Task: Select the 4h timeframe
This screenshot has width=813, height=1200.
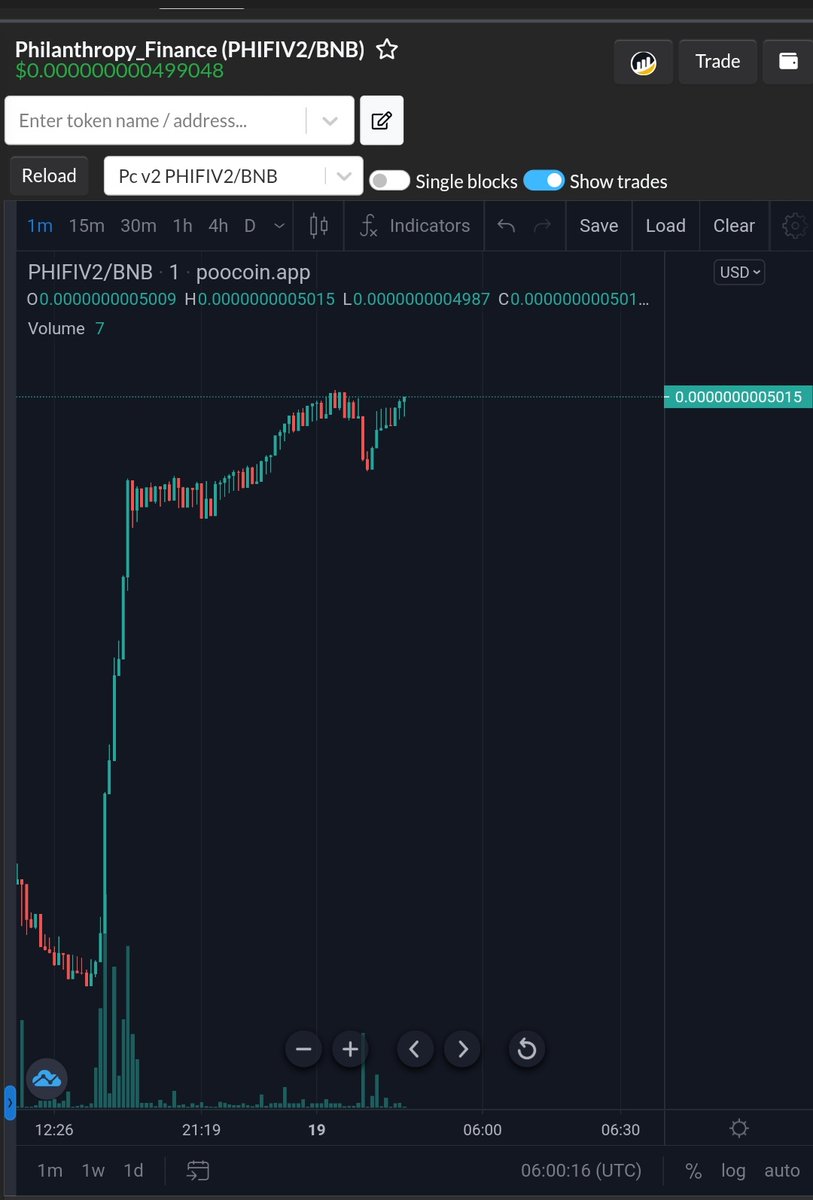Action: pyautogui.click(x=218, y=226)
